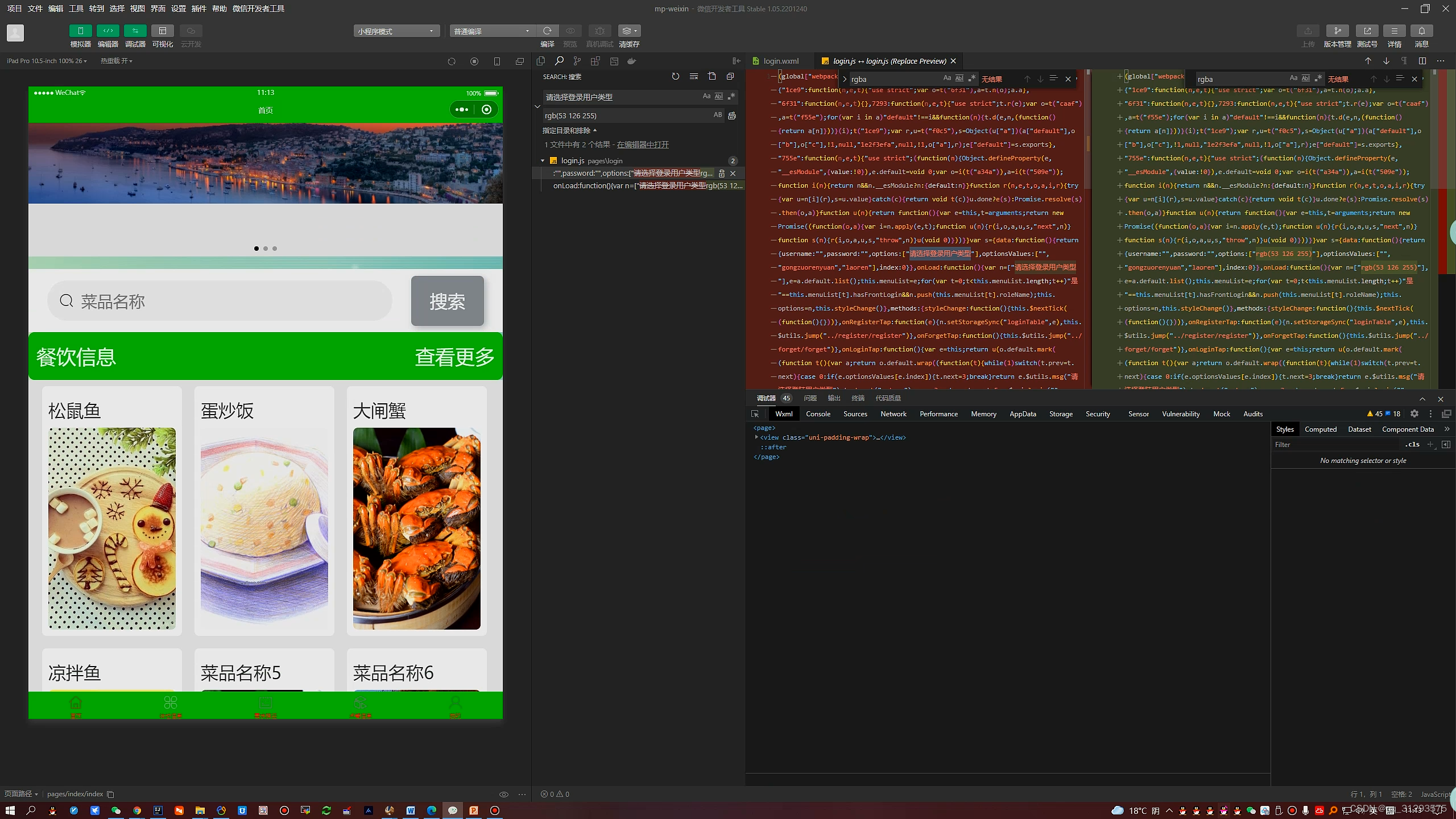Toggle Use Regular Expression in search field
The width and height of the screenshot is (1456, 819).
731,97
